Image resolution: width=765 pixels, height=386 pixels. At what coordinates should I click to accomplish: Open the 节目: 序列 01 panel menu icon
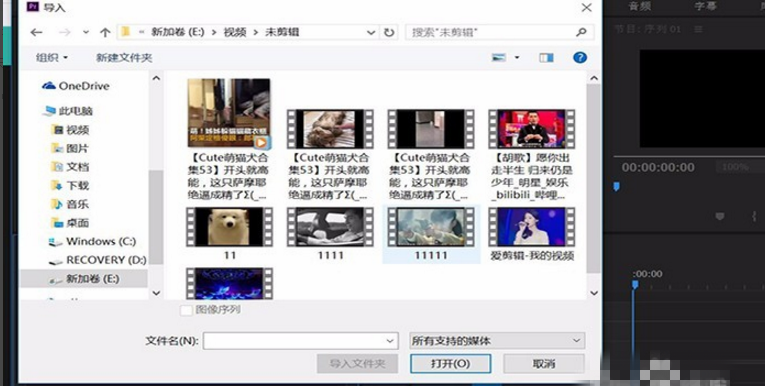(x=699, y=29)
